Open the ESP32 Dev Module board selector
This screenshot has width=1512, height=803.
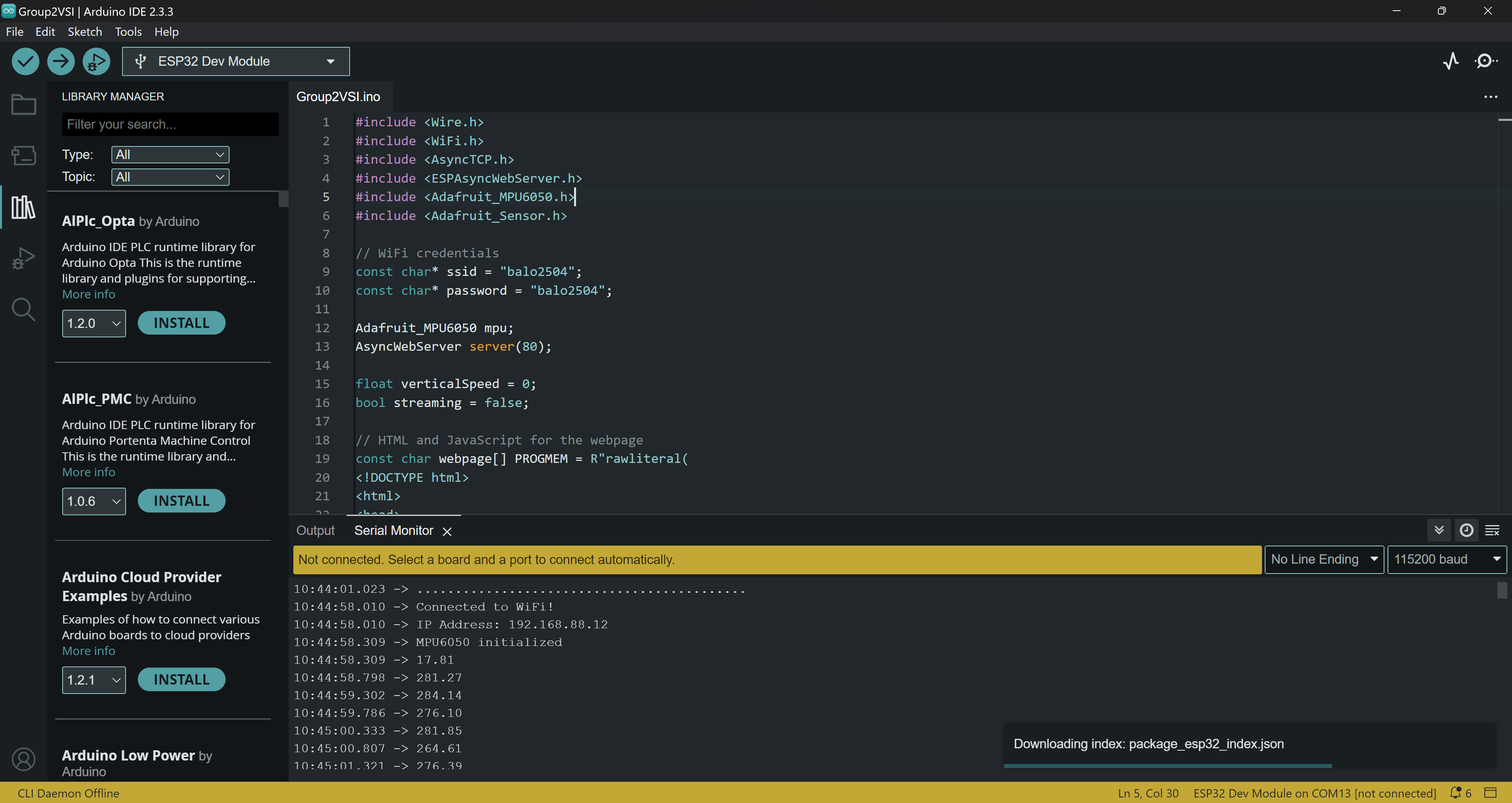pyautogui.click(x=235, y=61)
